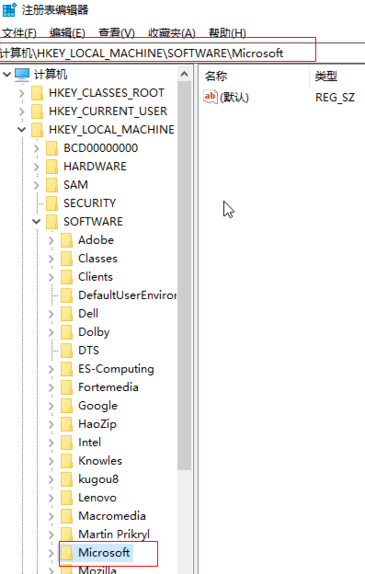Viewport: 365px width, 574px height.
Task: Click the HaoZip folder icon
Action: 66,424
